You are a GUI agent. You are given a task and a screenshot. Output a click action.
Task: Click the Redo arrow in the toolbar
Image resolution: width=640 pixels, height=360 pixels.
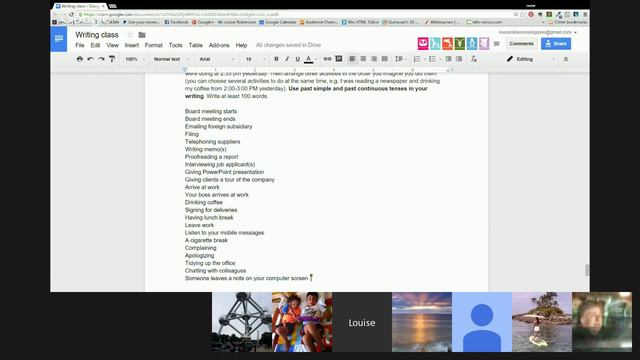101,59
